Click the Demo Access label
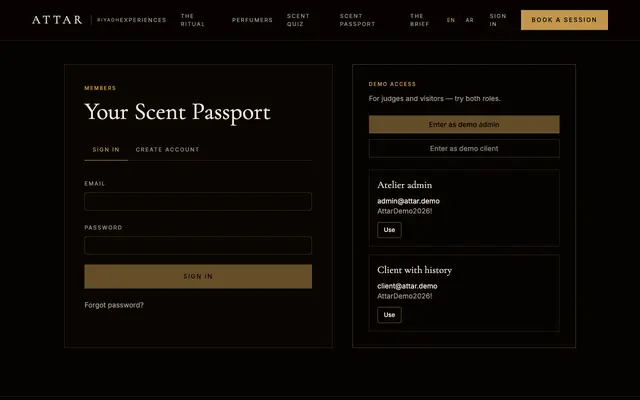Screen dimensions: 640x400 (392, 84)
